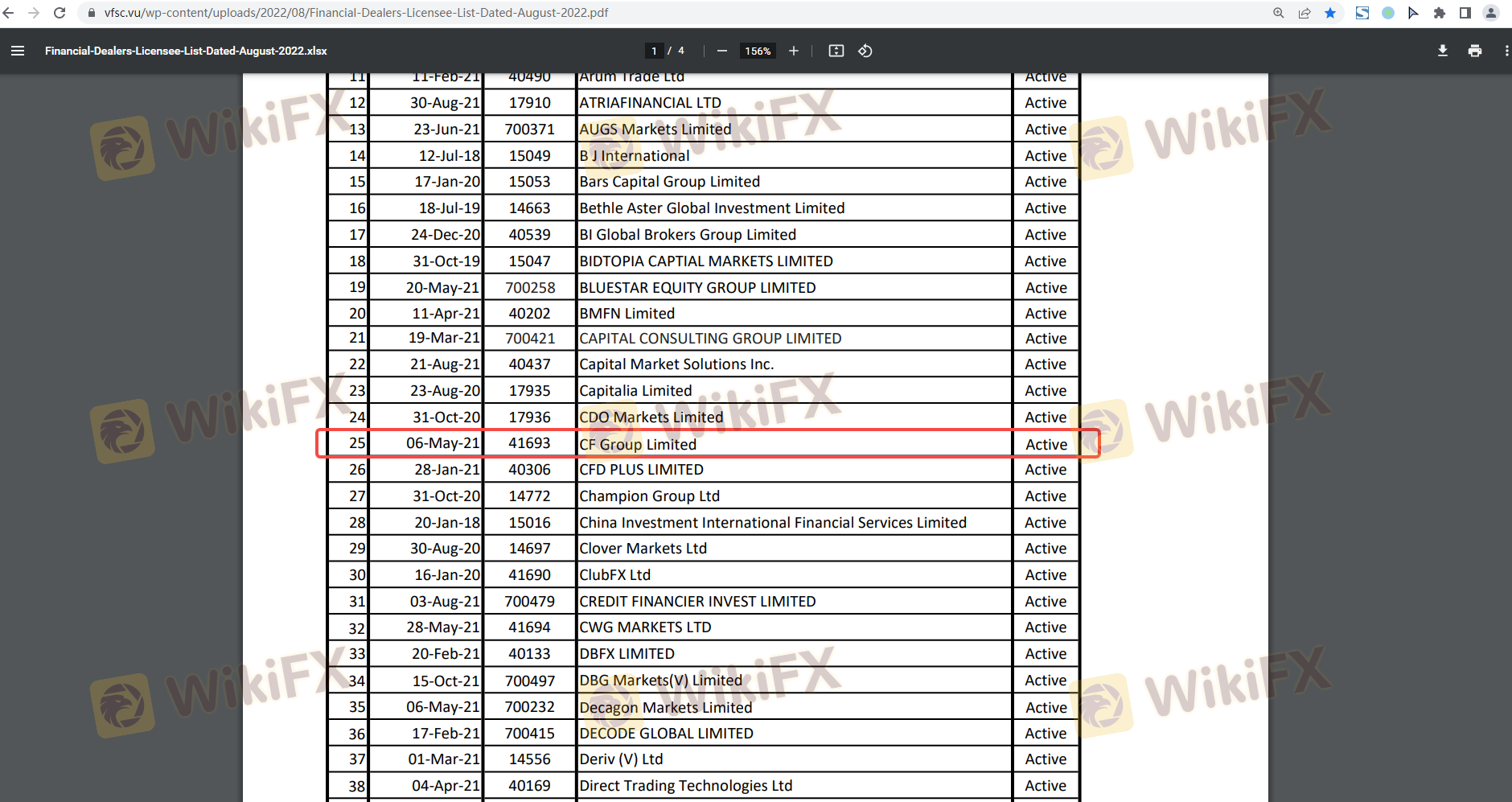
Task: Reload the browser page
Action: (60, 13)
